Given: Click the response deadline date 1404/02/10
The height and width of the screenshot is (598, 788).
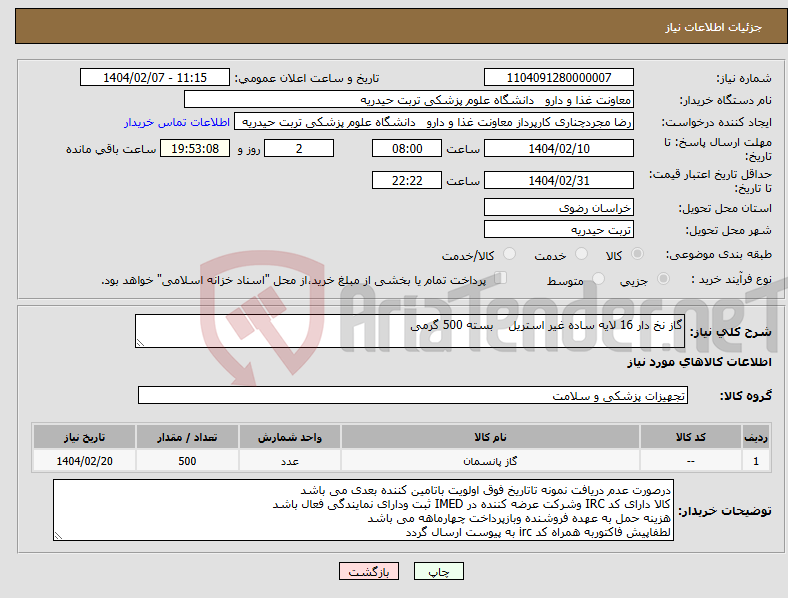Looking at the screenshot, I should 558,148.
